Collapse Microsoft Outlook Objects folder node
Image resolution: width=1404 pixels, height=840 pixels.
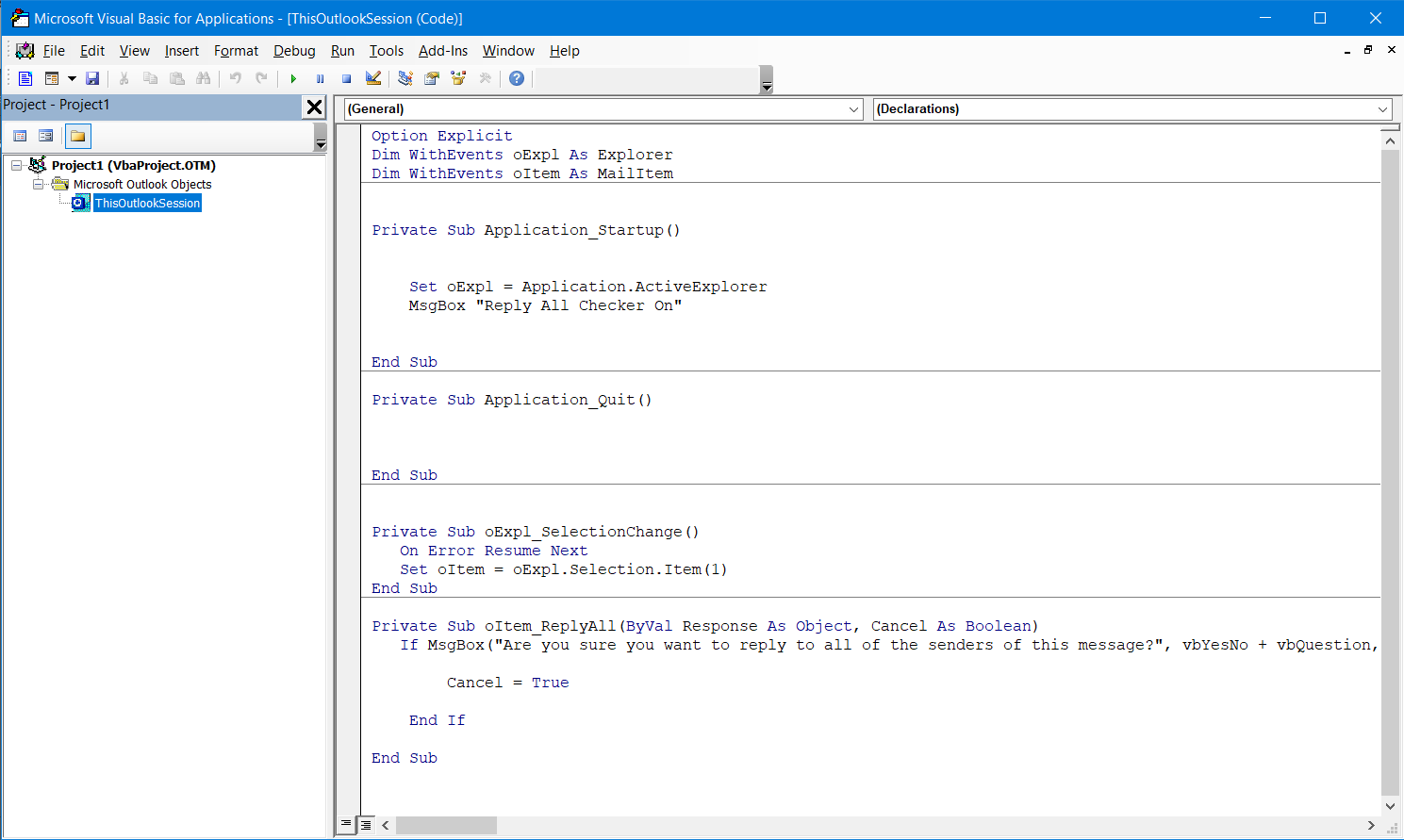click(x=39, y=184)
